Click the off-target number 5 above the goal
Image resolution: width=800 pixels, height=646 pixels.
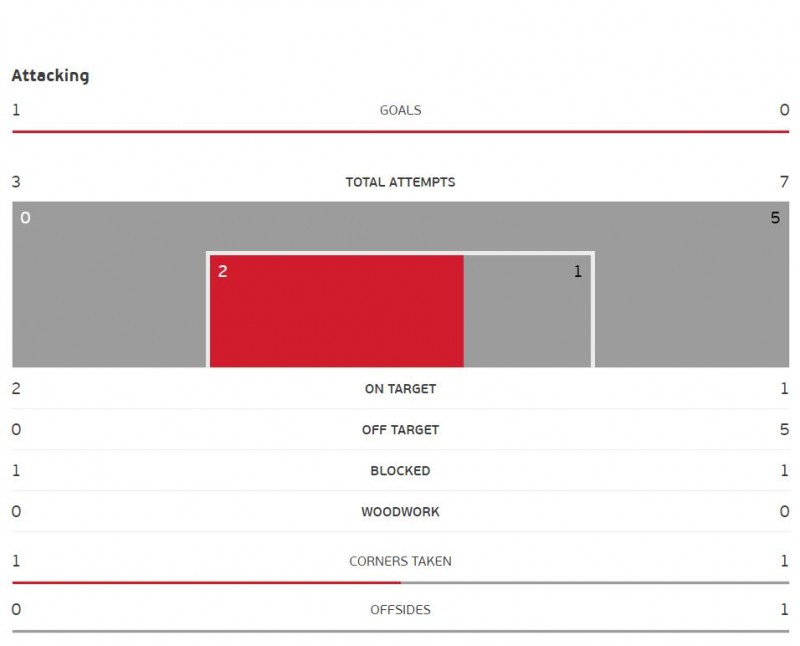pyautogui.click(x=775, y=217)
